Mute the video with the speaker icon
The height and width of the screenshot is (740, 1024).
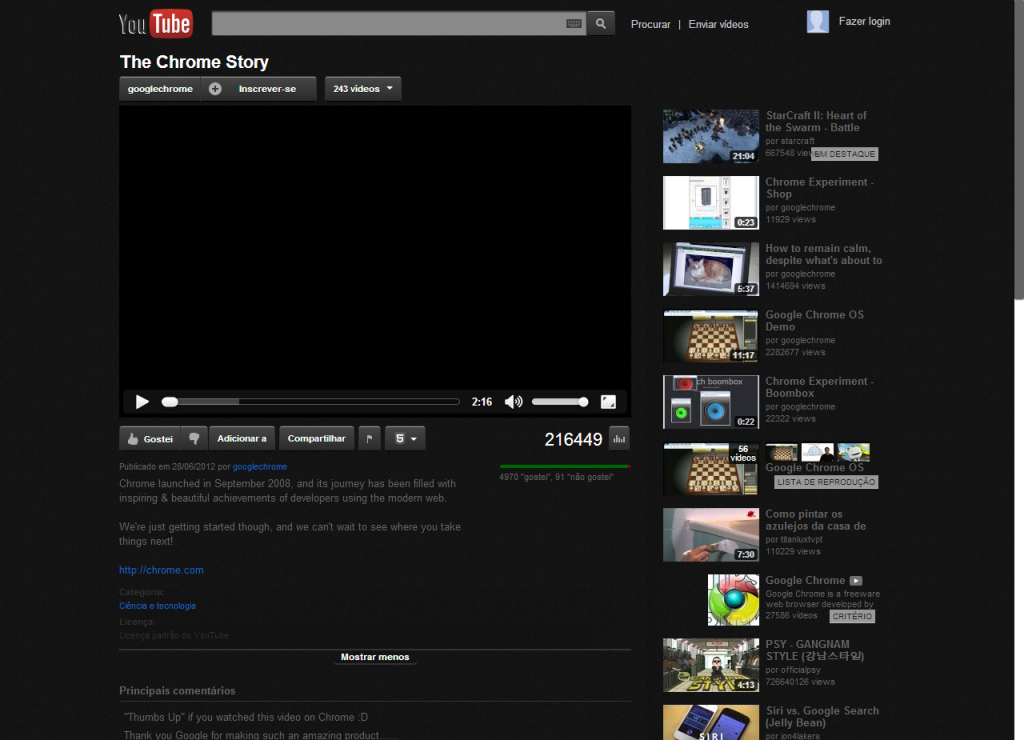(x=513, y=402)
